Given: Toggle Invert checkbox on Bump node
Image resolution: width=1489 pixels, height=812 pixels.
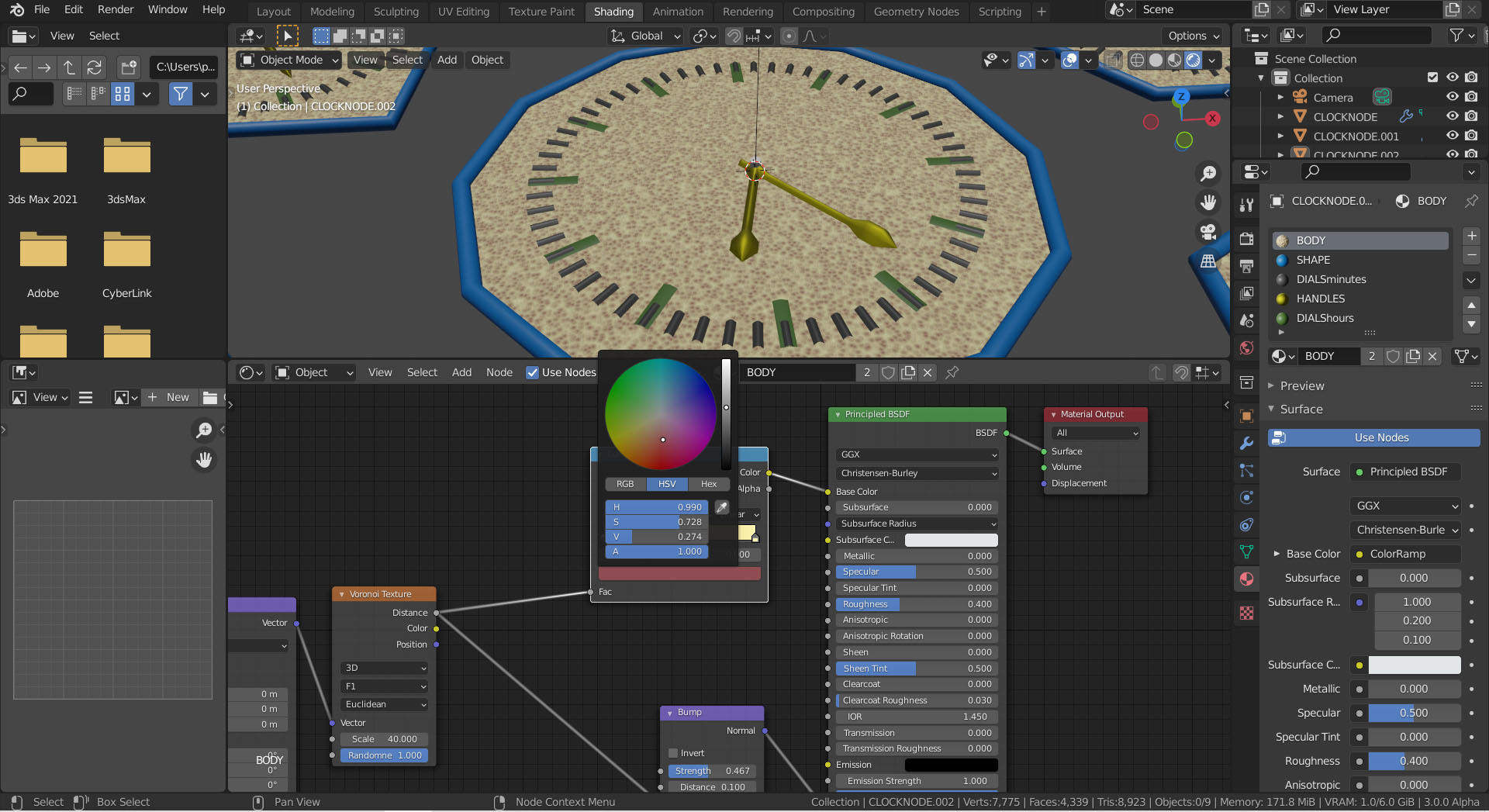Looking at the screenshot, I should pyautogui.click(x=673, y=753).
